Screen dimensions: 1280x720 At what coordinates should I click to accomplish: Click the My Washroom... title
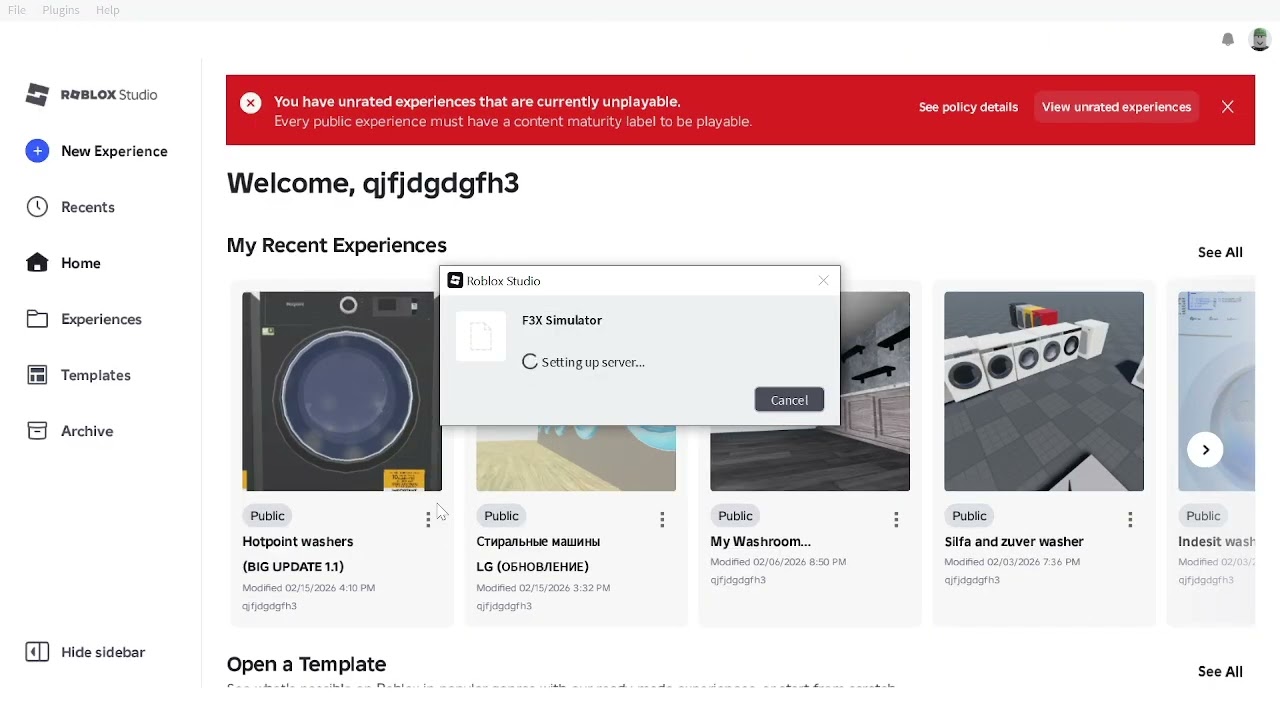(x=760, y=542)
